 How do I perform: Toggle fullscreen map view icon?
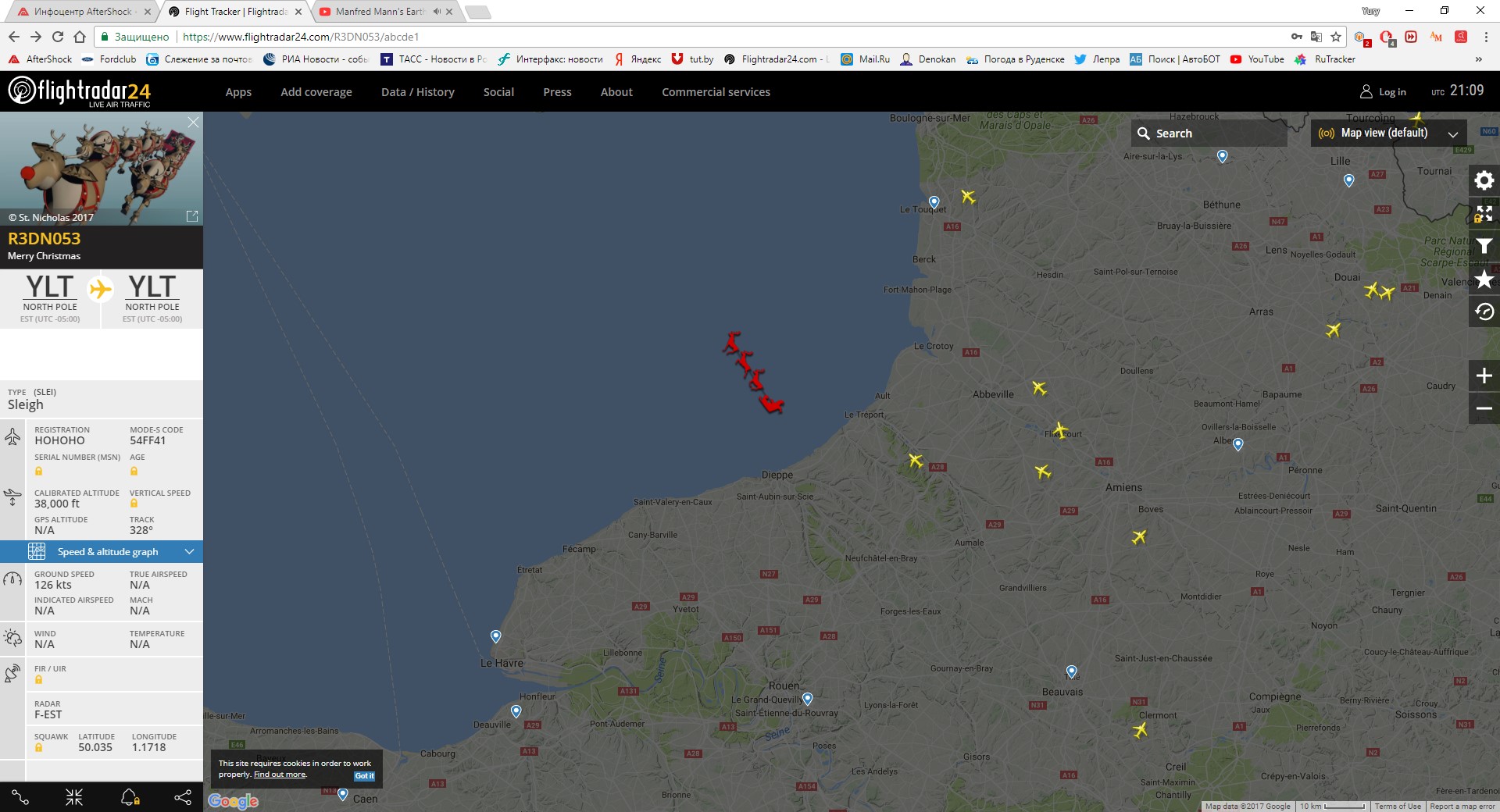1484,214
